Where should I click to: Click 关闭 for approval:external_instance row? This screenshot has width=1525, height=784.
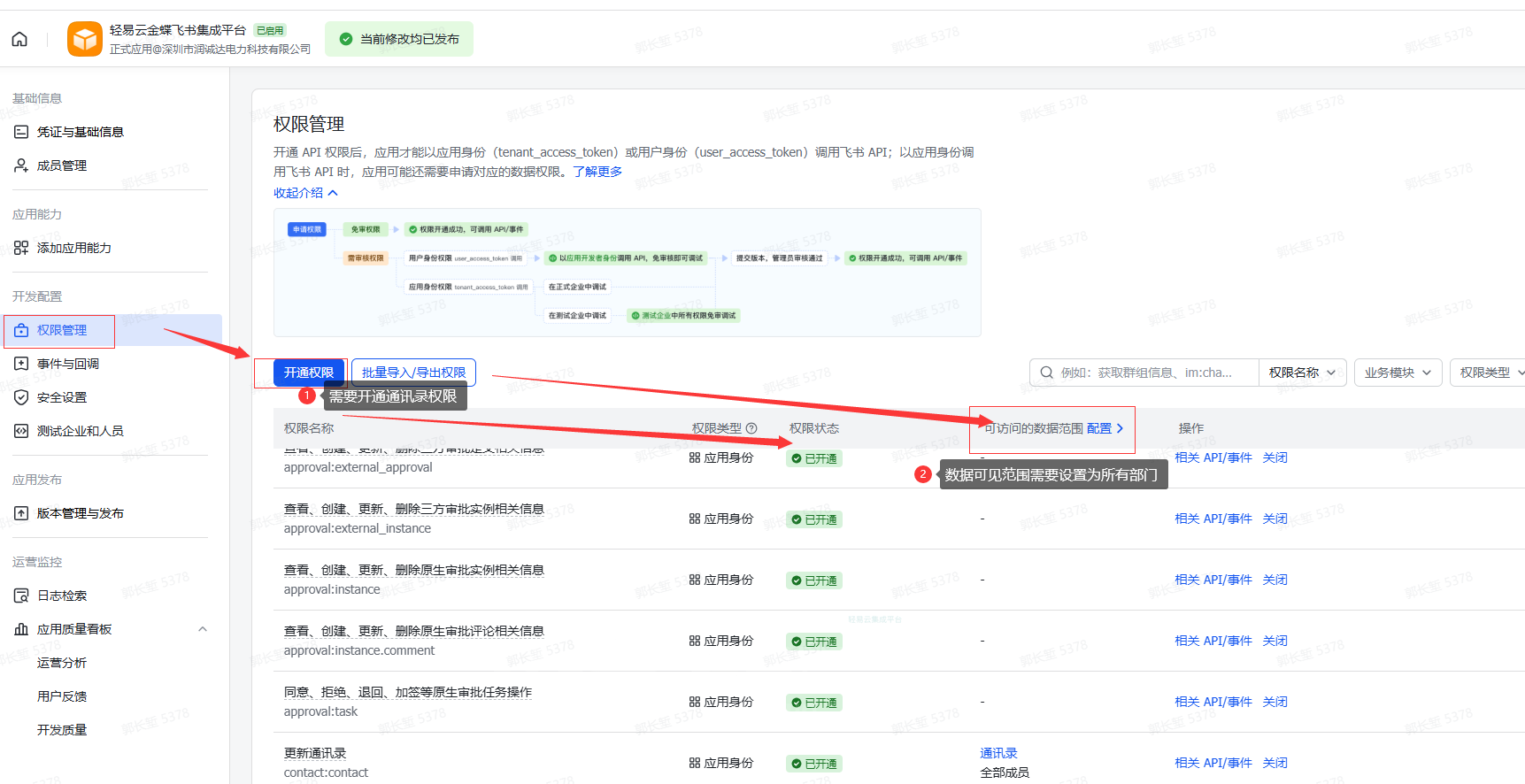(x=1275, y=519)
